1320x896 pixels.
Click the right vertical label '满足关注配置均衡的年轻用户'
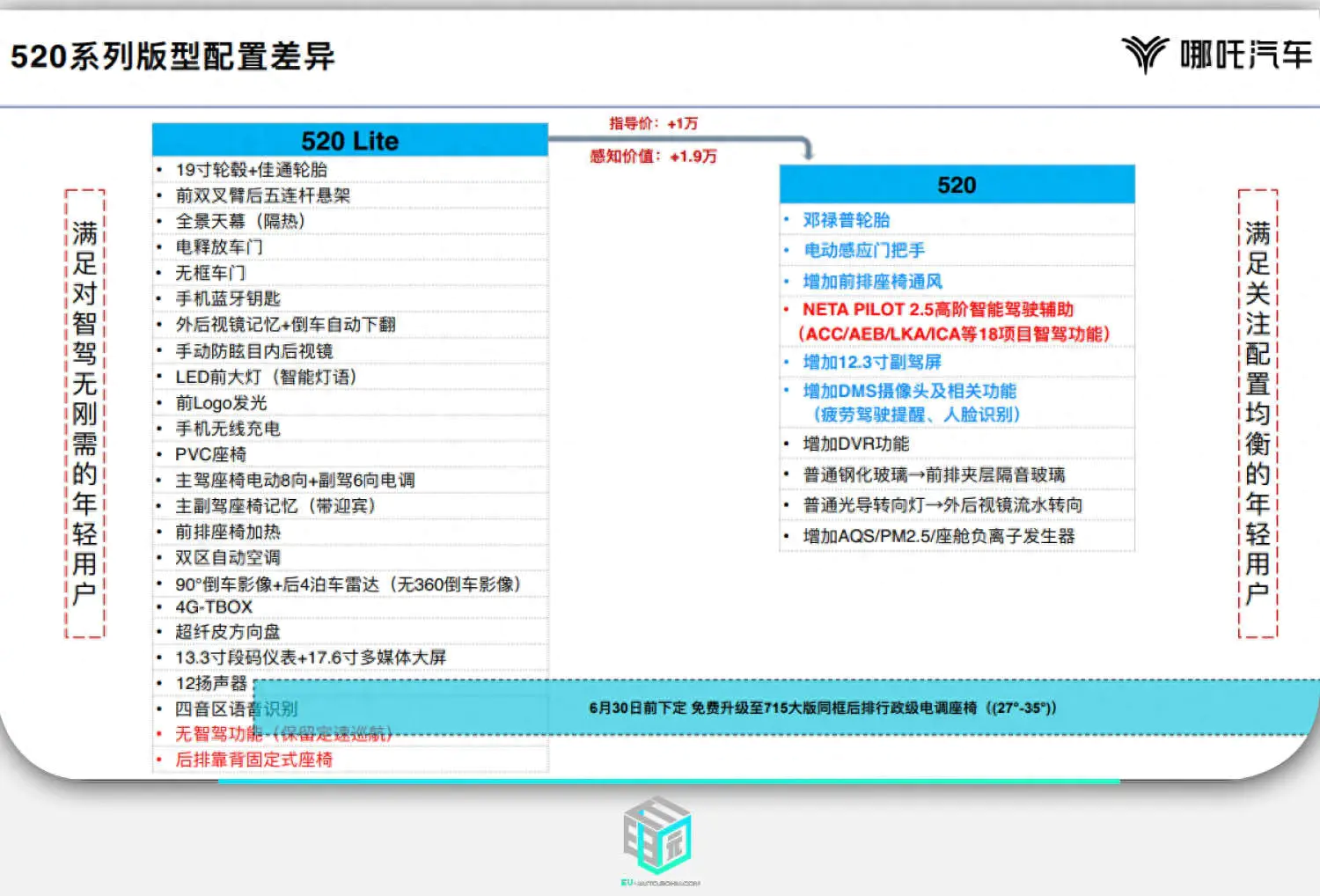coord(1258,414)
